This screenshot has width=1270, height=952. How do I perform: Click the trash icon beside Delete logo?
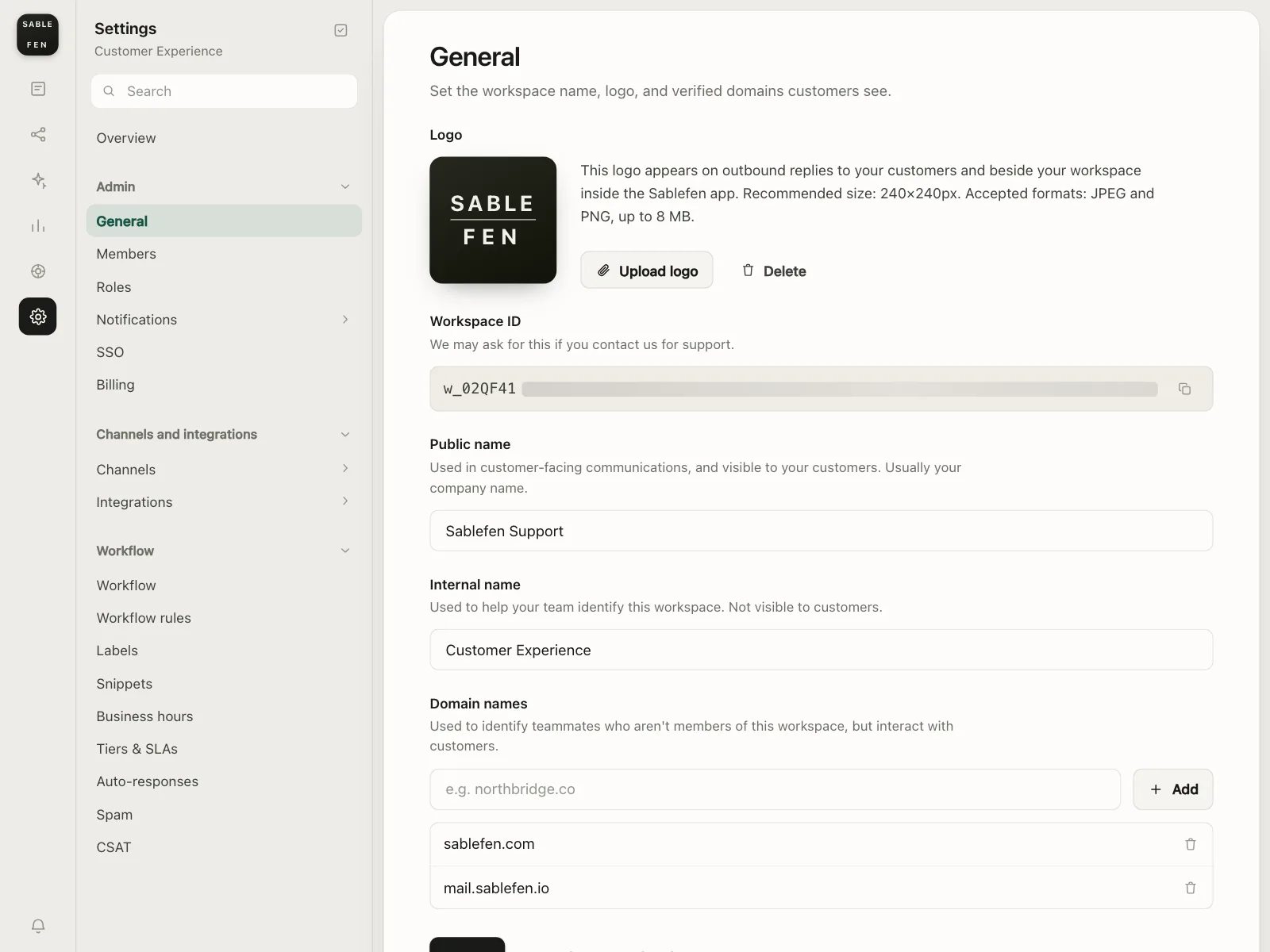click(748, 271)
